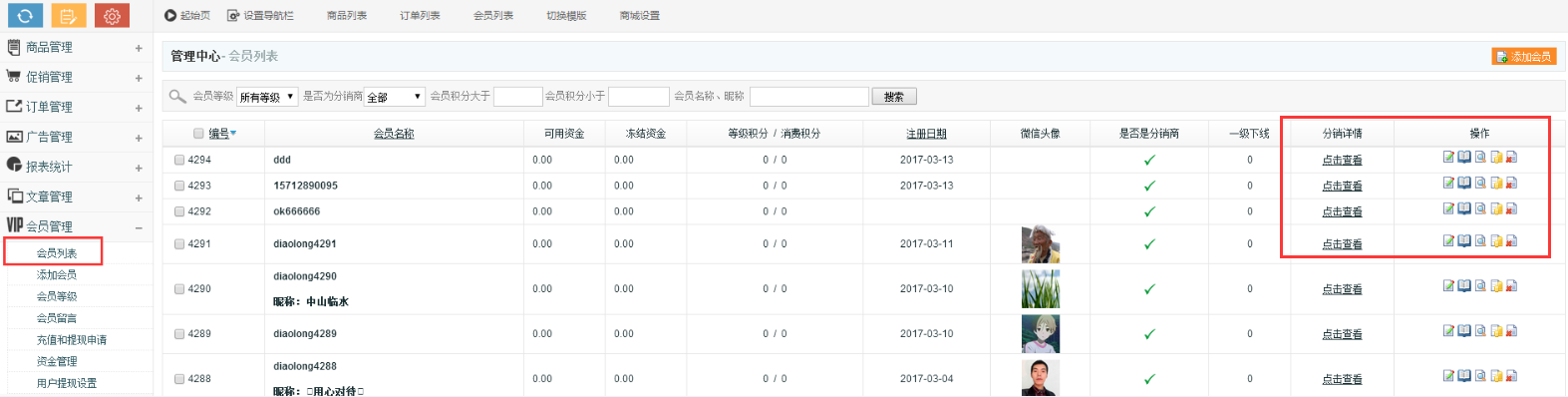Viewport: 1568px width, 397px height.
Task: Select 会员等级 in the sidebar submenu
Action: click(57, 296)
